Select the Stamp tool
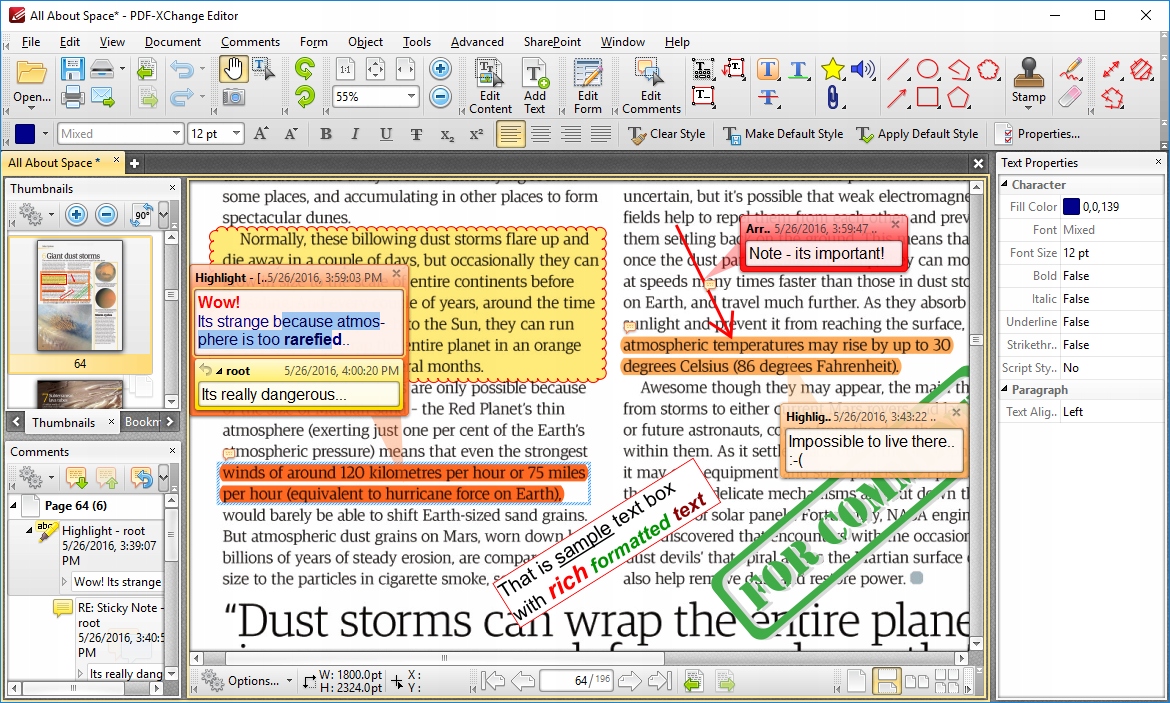 pyautogui.click(x=1028, y=80)
